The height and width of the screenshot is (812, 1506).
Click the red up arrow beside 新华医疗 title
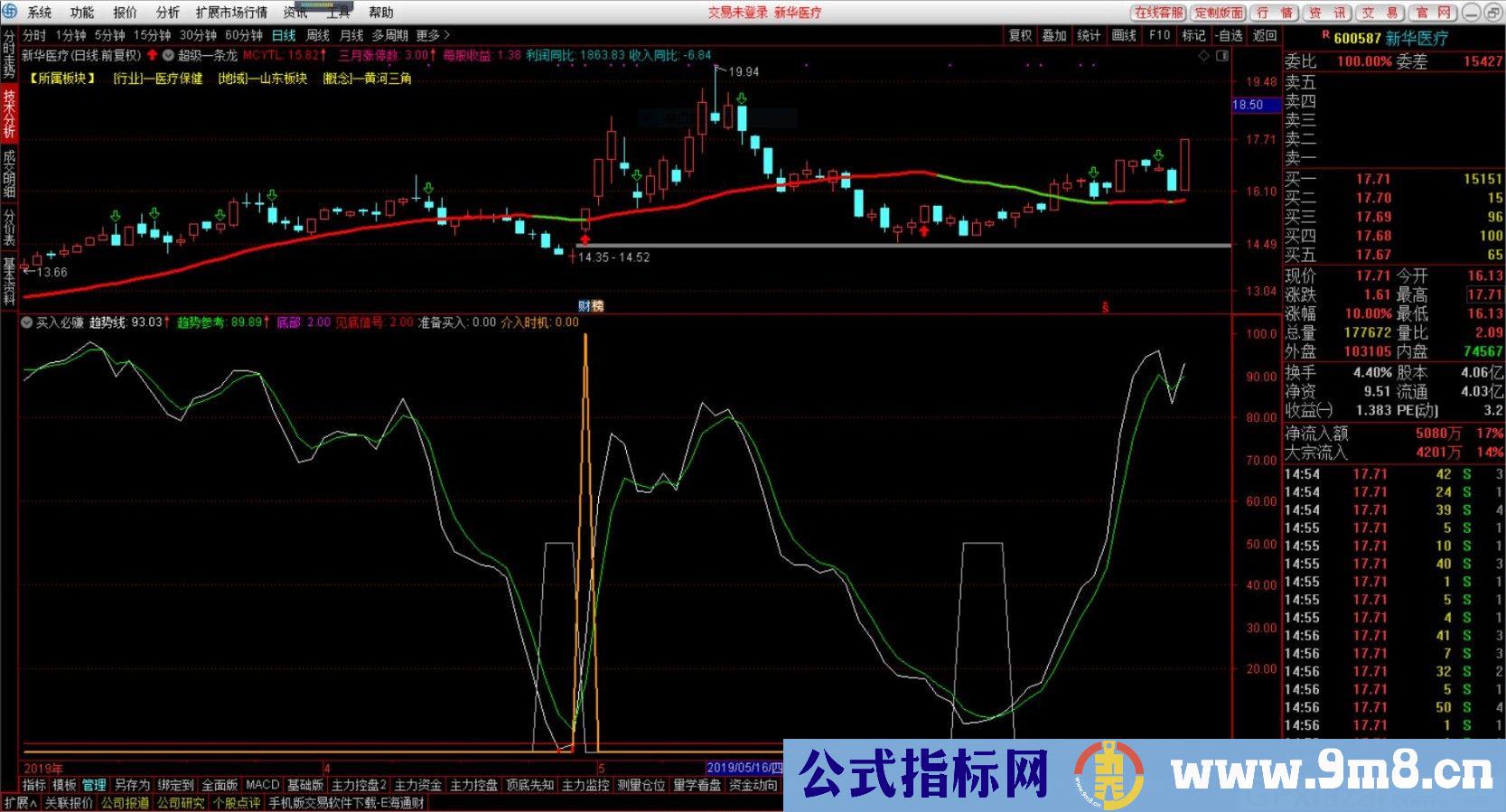point(152,55)
